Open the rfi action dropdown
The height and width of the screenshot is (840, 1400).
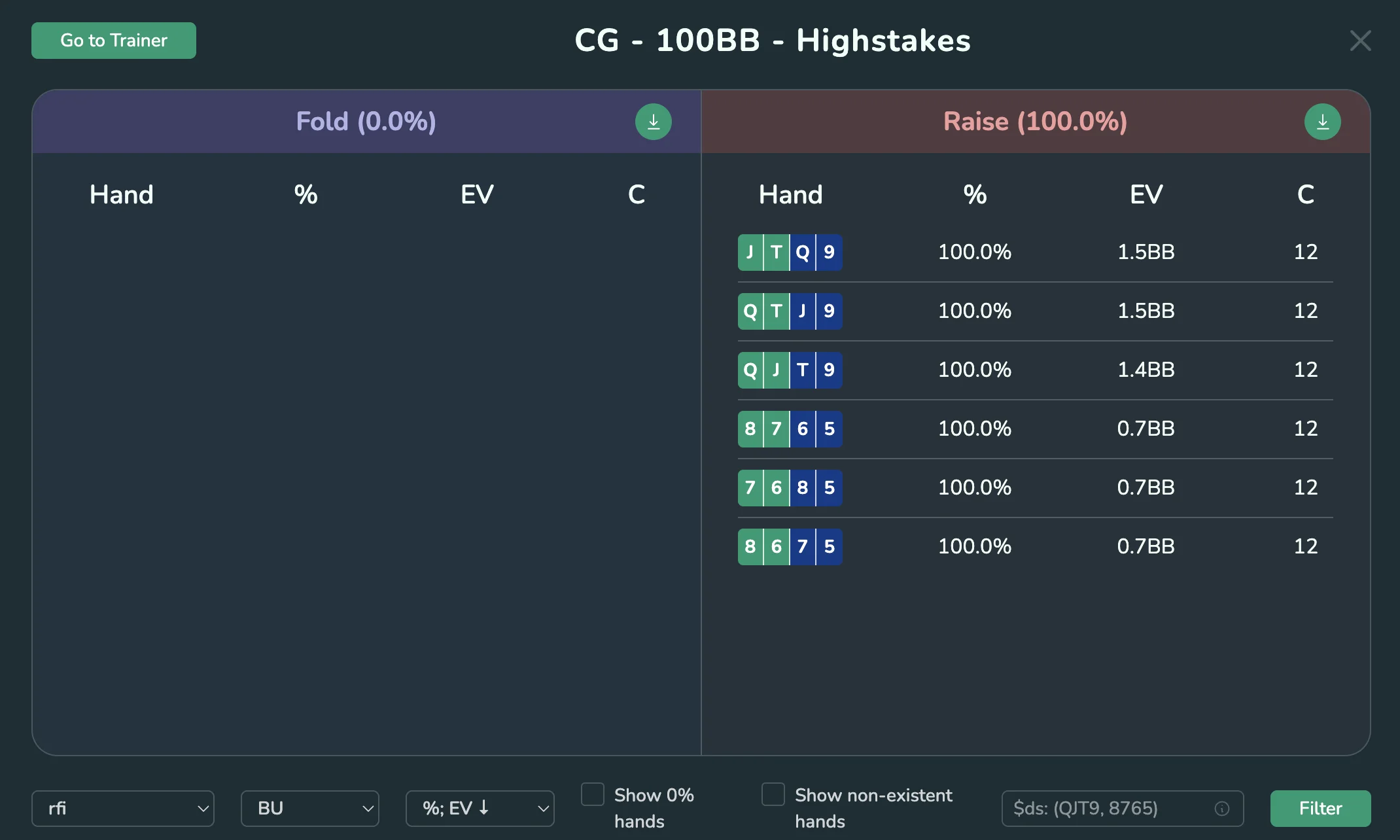pos(123,808)
